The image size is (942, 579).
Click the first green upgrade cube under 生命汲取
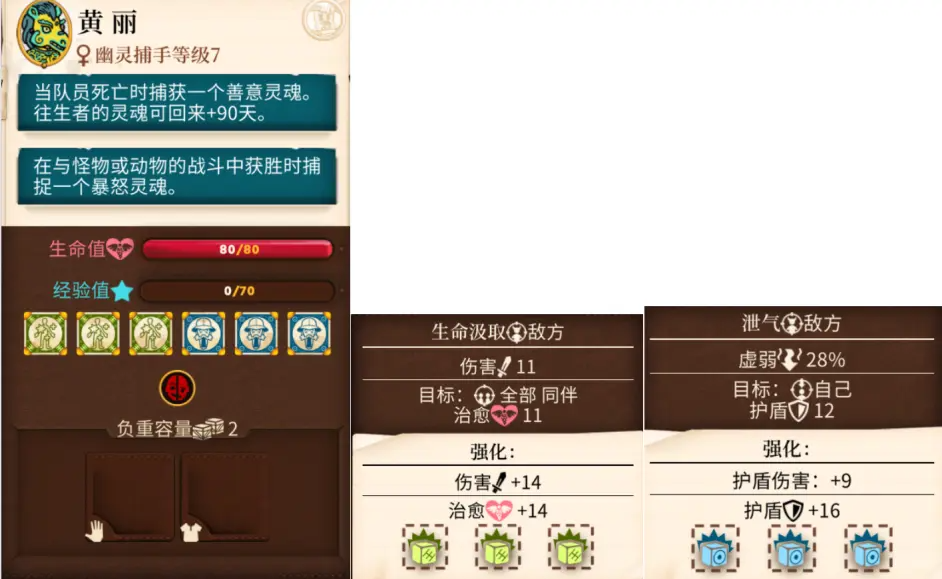[425, 547]
